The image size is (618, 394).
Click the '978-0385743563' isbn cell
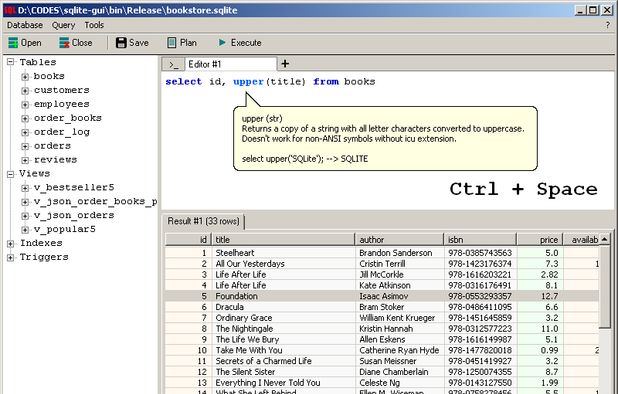tap(480, 253)
